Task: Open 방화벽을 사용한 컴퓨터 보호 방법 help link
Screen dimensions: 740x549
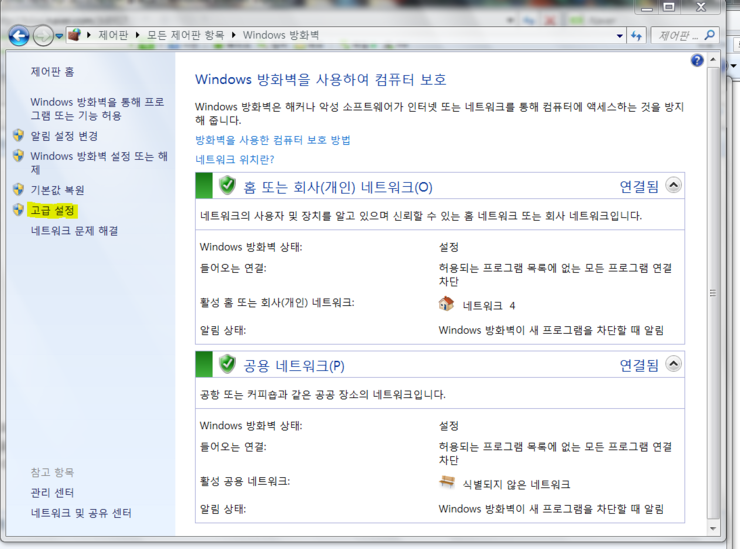Action: click(273, 140)
